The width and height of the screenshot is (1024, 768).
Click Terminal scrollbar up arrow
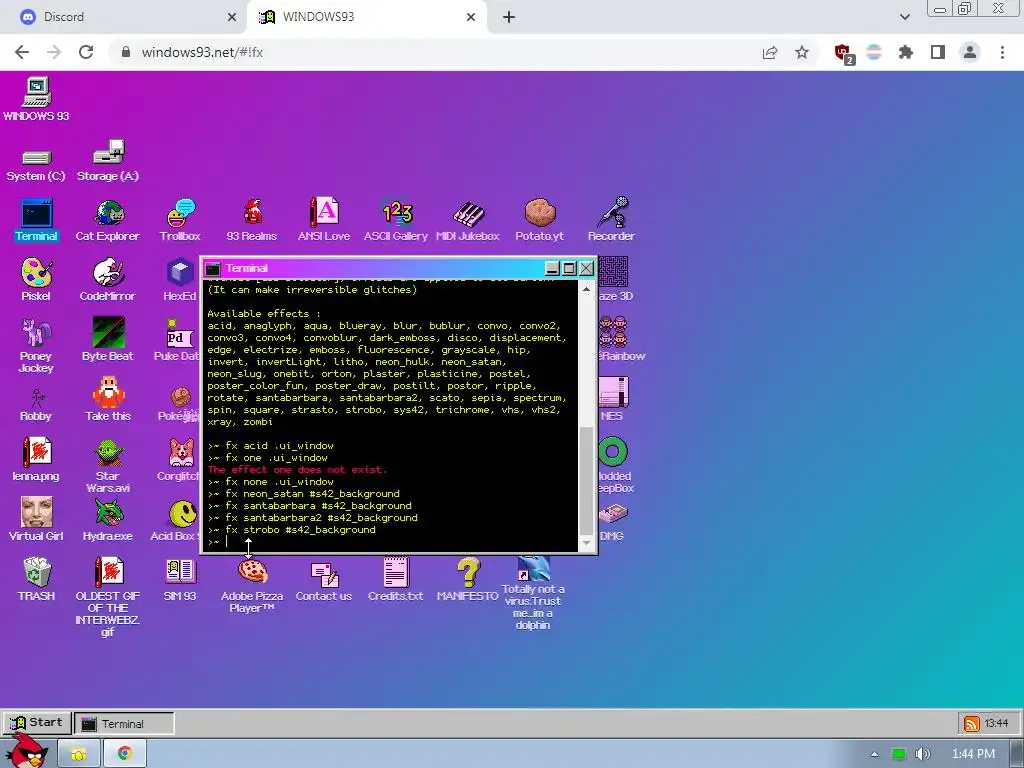pos(586,289)
